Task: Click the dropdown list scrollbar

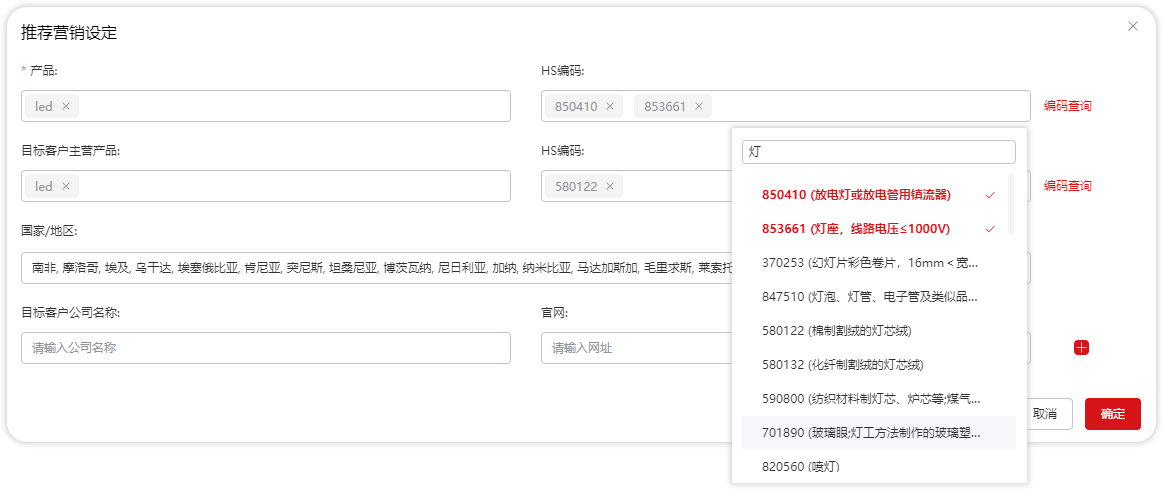Action: click(x=1010, y=204)
